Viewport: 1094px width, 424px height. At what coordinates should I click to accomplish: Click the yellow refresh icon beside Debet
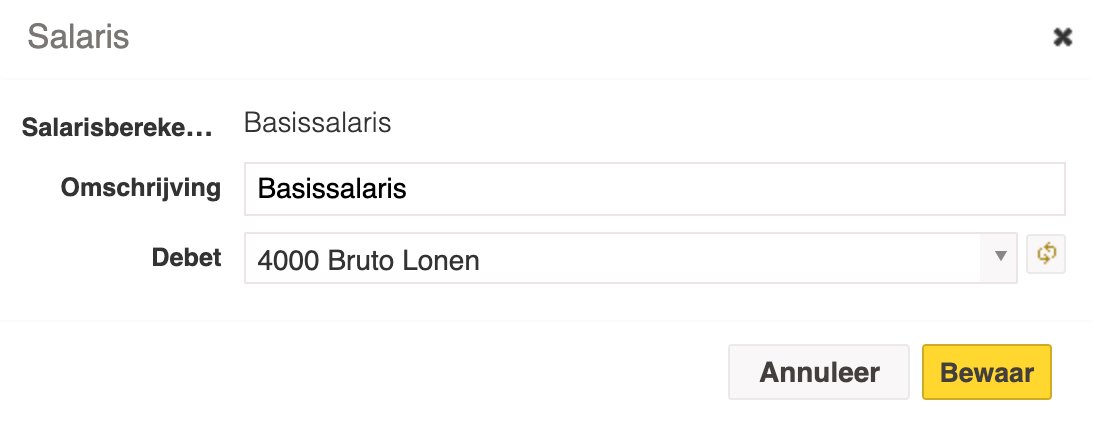(x=1046, y=254)
